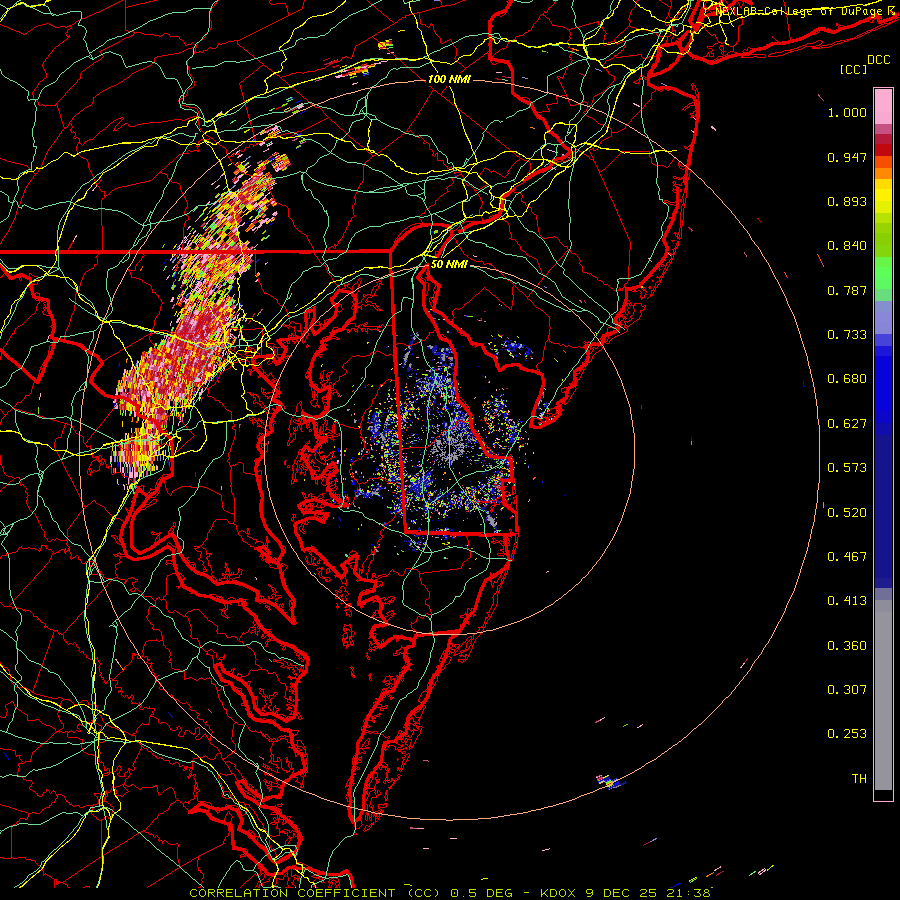The image size is (900, 900).
Task: Select the 0.893 scale value
Action: pyautogui.click(x=847, y=201)
